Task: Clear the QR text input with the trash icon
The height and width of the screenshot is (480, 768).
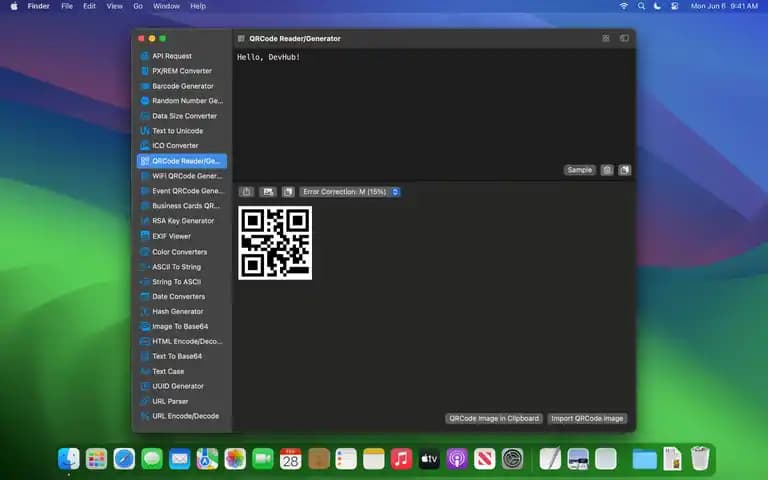Action: coord(607,170)
